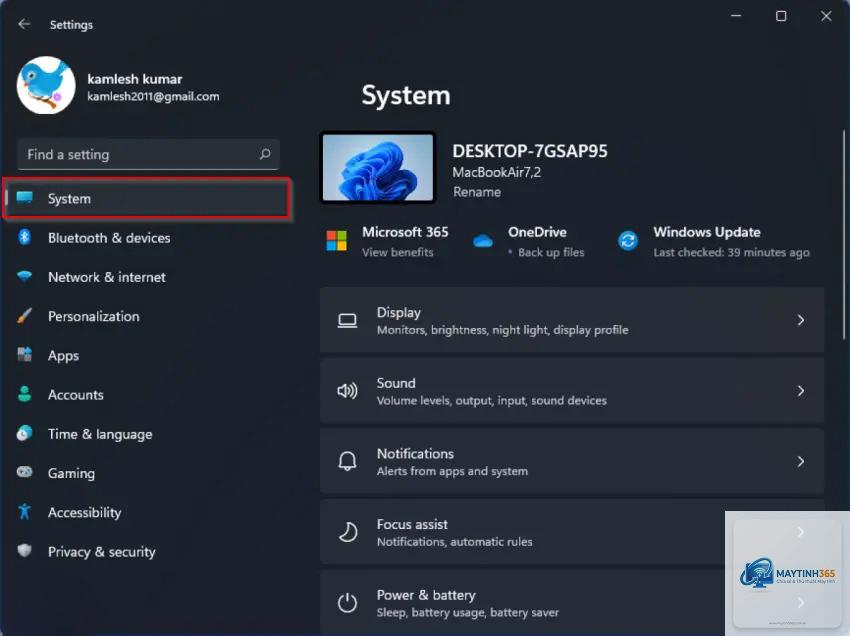Click the Apps icon in sidebar

pyautogui.click(x=24, y=355)
